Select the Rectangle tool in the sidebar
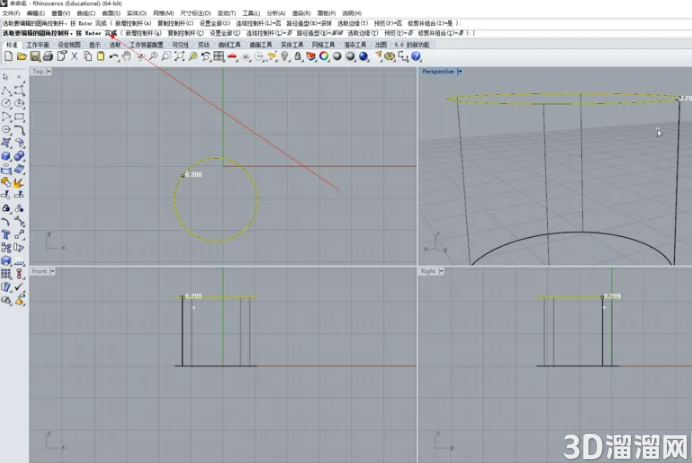 click(19, 117)
